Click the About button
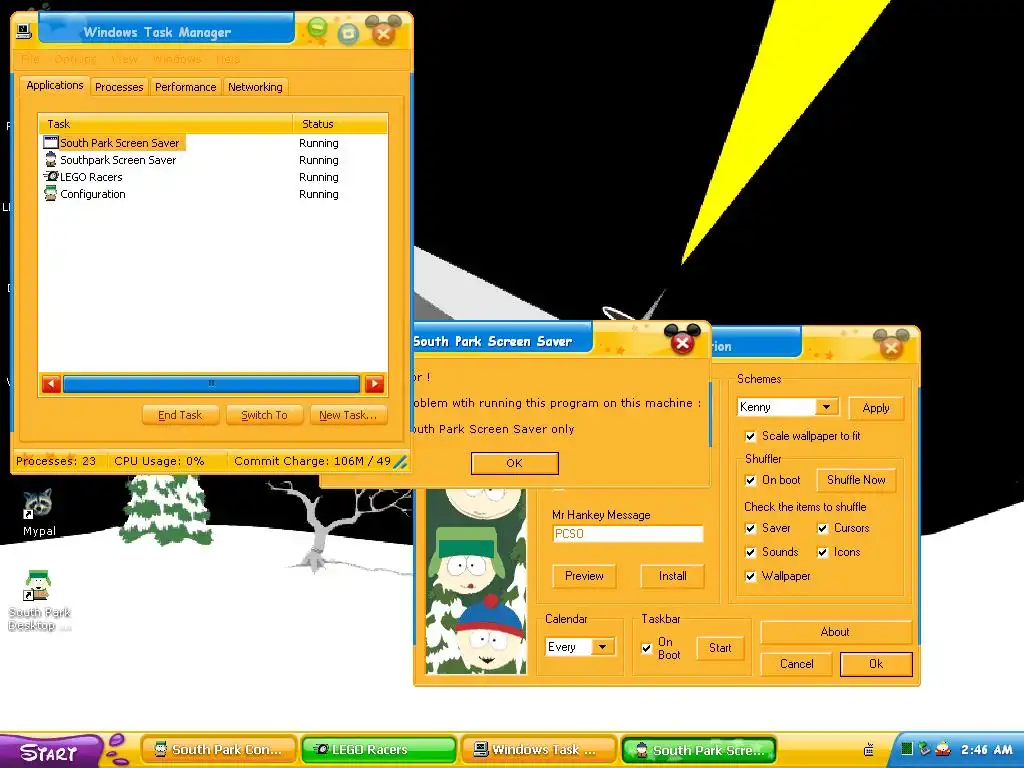Image resolution: width=1024 pixels, height=768 pixels. (x=835, y=632)
